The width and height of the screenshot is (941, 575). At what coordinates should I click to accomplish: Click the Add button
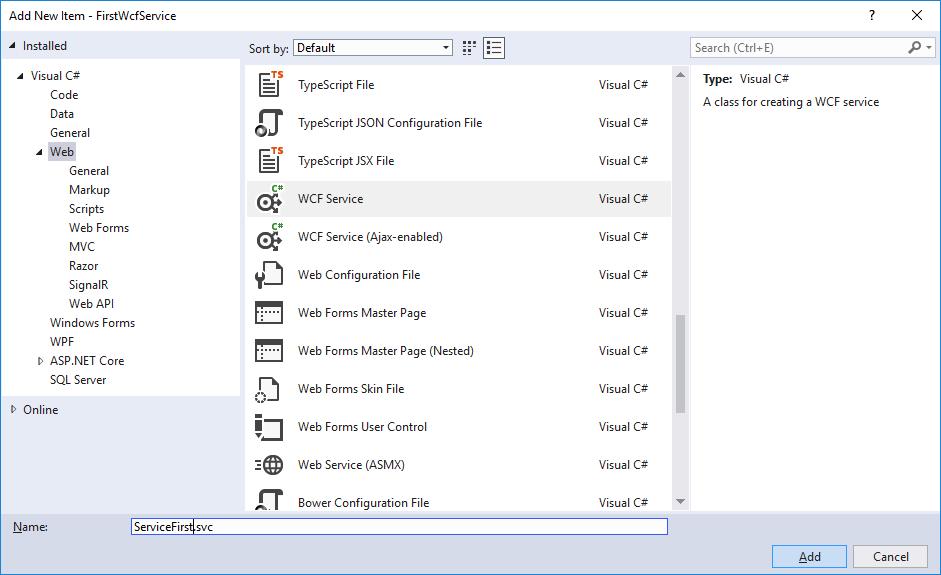(x=809, y=556)
